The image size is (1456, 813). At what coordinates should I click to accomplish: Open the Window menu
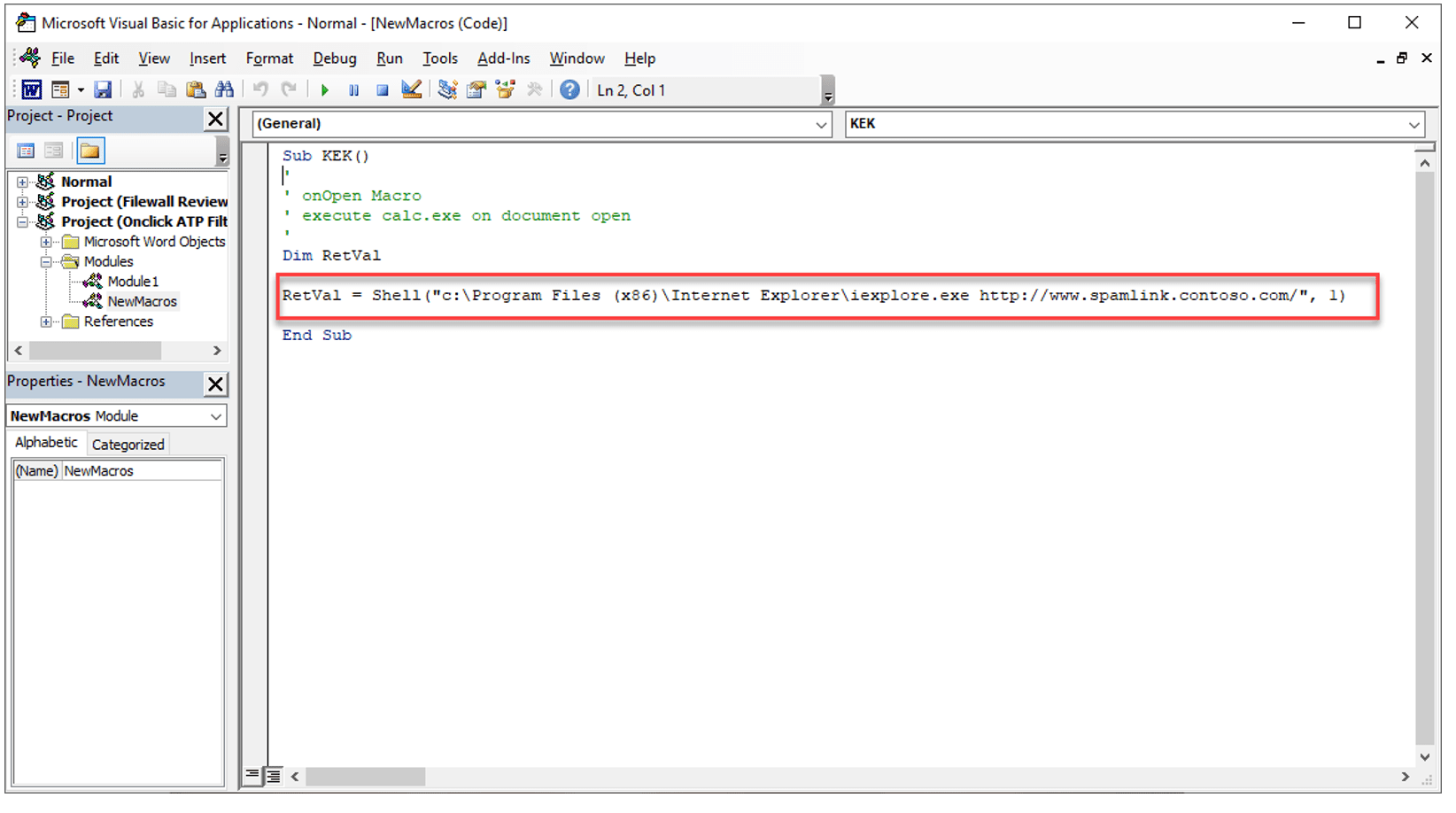coord(577,58)
